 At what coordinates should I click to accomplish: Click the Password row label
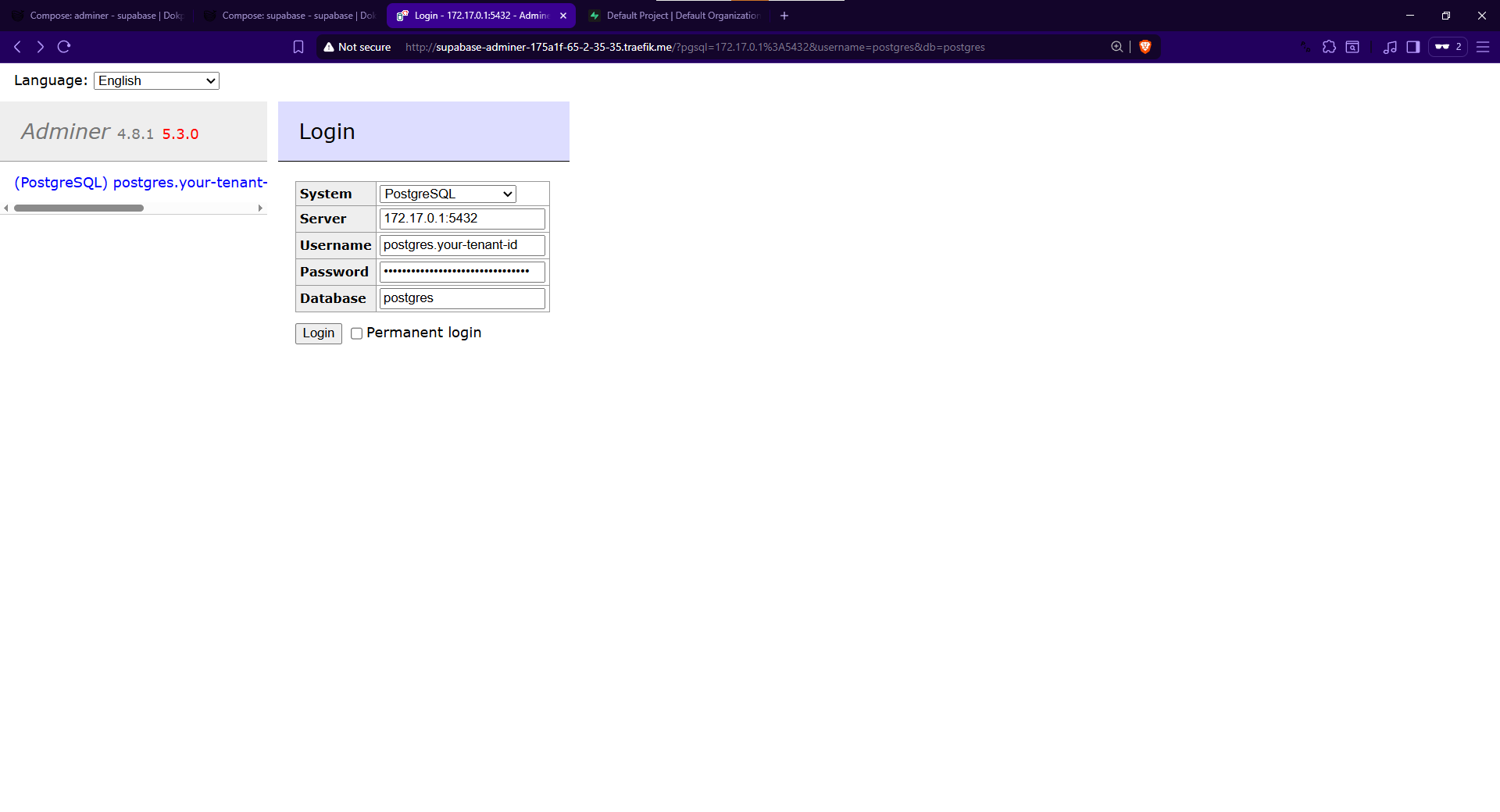pyautogui.click(x=334, y=272)
